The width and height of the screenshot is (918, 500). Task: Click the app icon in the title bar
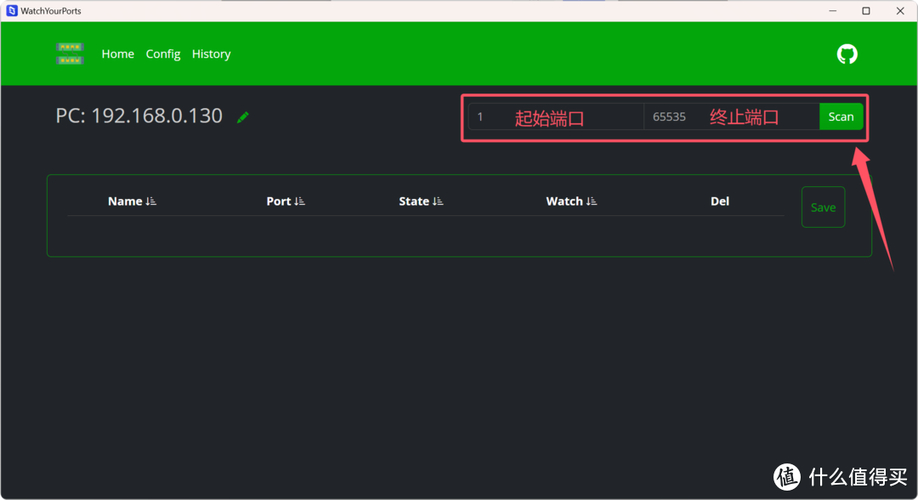[x=12, y=10]
